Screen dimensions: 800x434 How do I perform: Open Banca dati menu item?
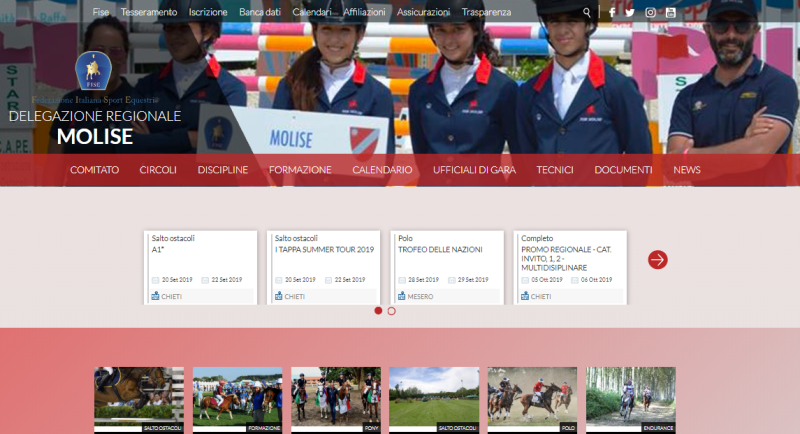[260, 12]
